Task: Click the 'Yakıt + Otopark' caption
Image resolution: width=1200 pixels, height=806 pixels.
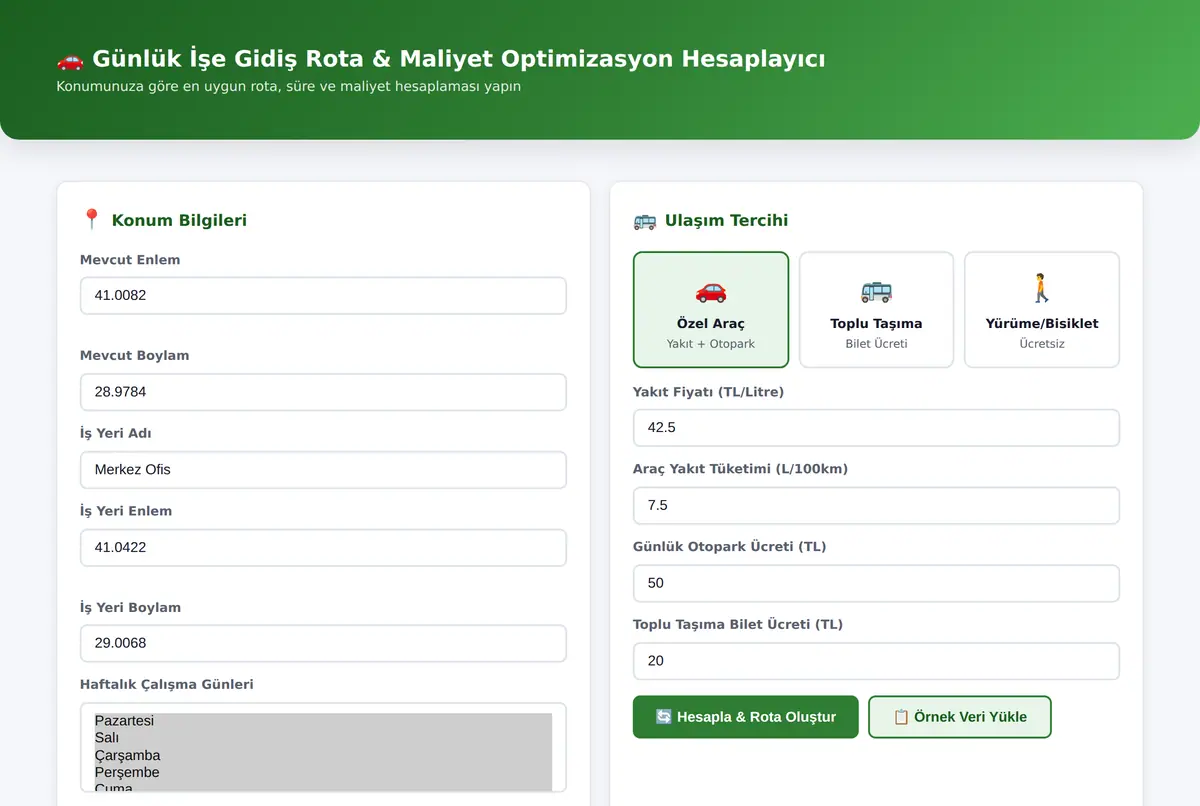Action: pos(711,344)
